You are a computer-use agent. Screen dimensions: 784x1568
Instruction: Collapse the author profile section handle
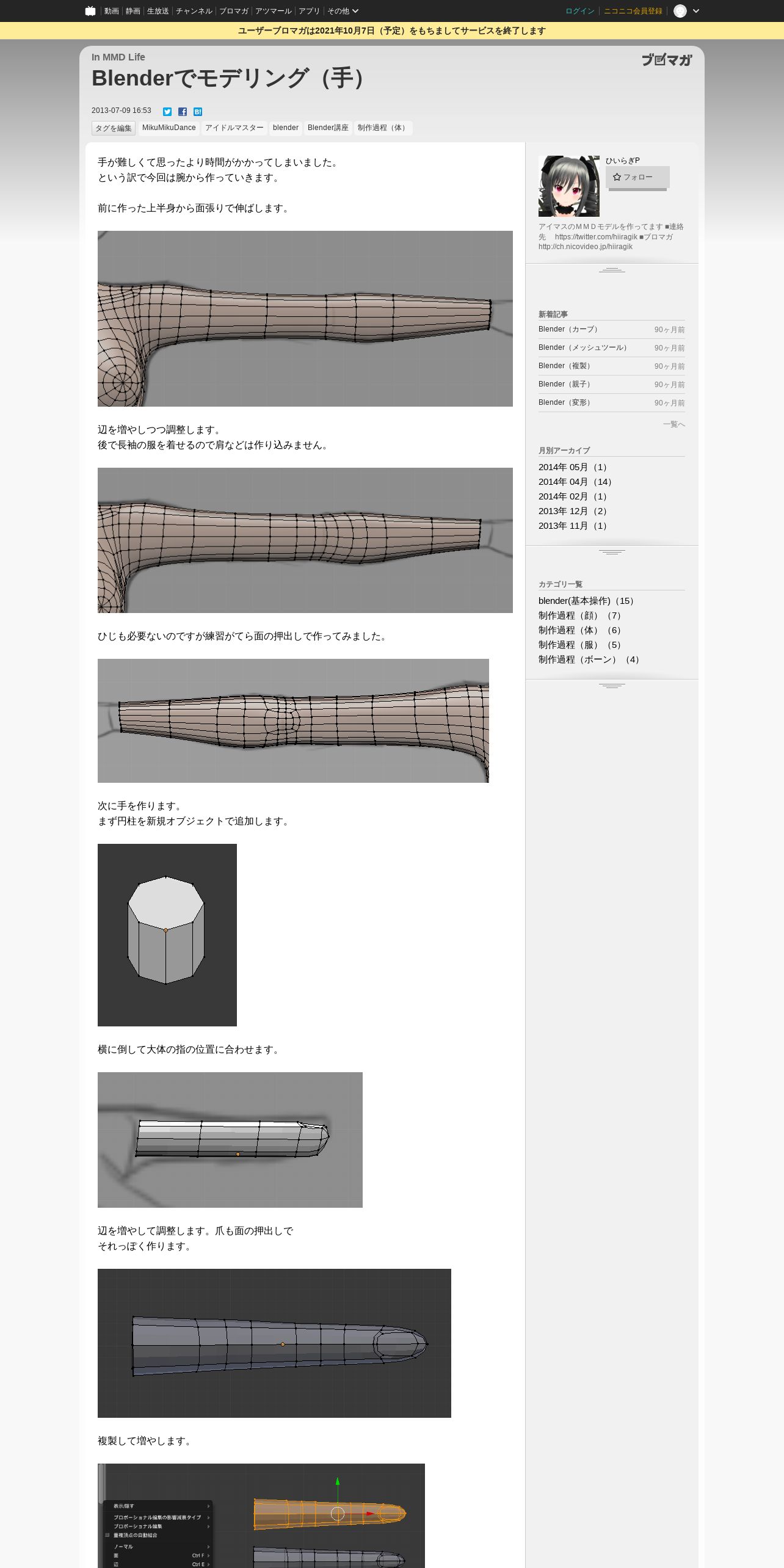point(612,270)
